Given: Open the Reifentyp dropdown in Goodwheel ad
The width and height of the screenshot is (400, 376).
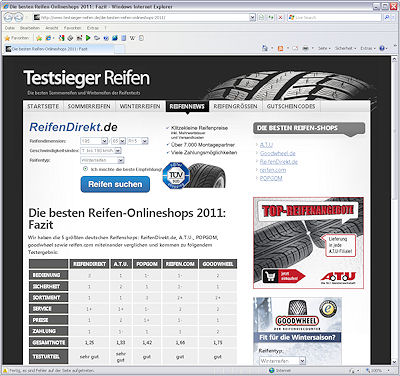Looking at the screenshot, I should point(282,361).
